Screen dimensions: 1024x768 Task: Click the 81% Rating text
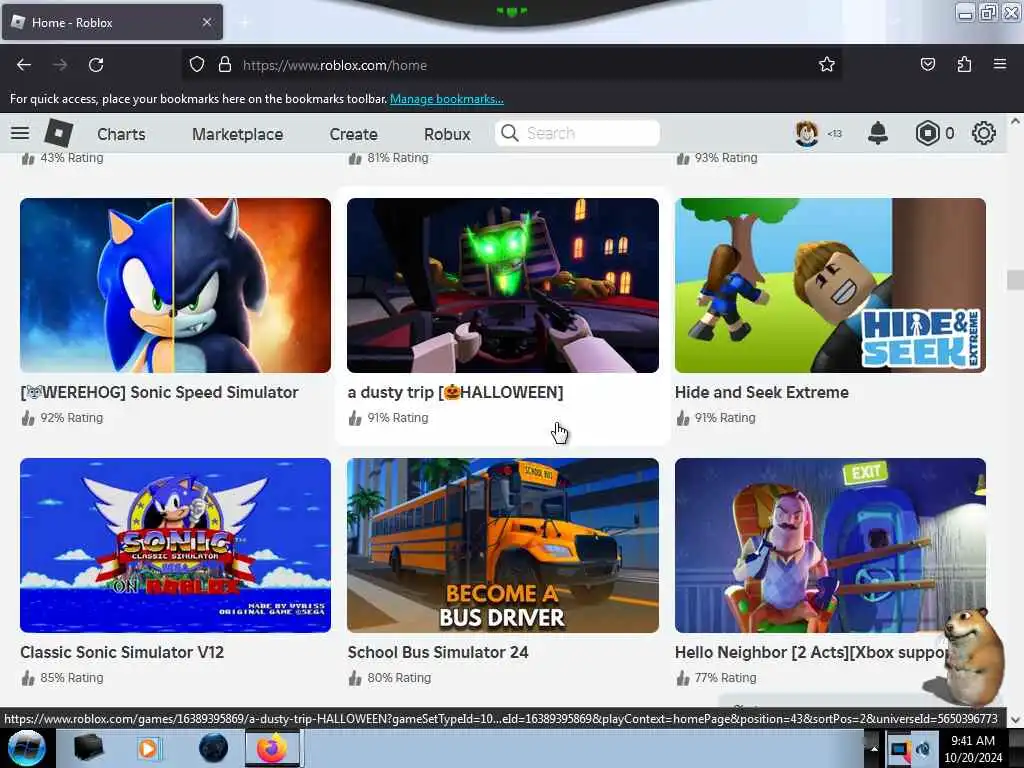click(x=398, y=157)
